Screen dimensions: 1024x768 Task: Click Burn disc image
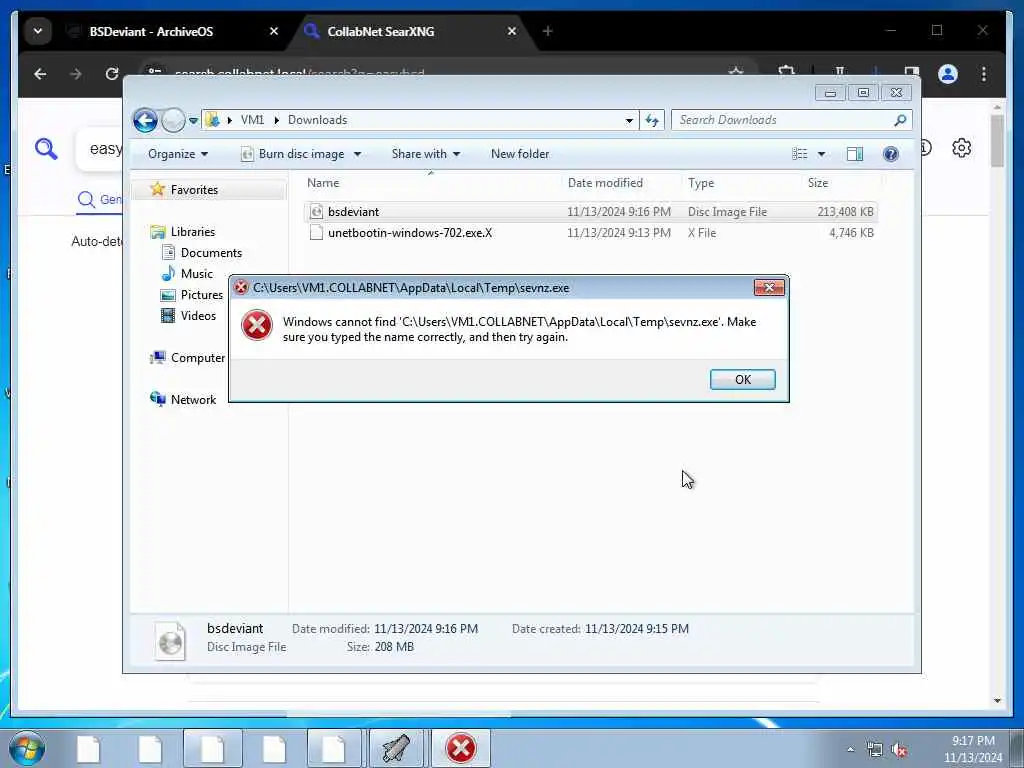(x=294, y=154)
